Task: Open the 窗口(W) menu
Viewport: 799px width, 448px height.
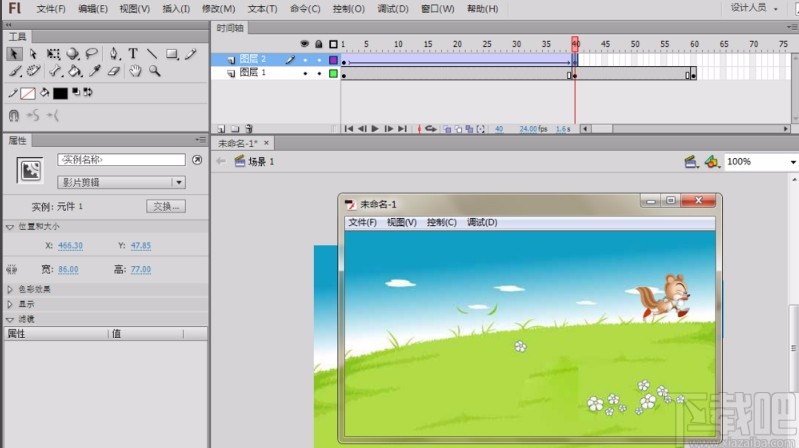Action: point(437,9)
